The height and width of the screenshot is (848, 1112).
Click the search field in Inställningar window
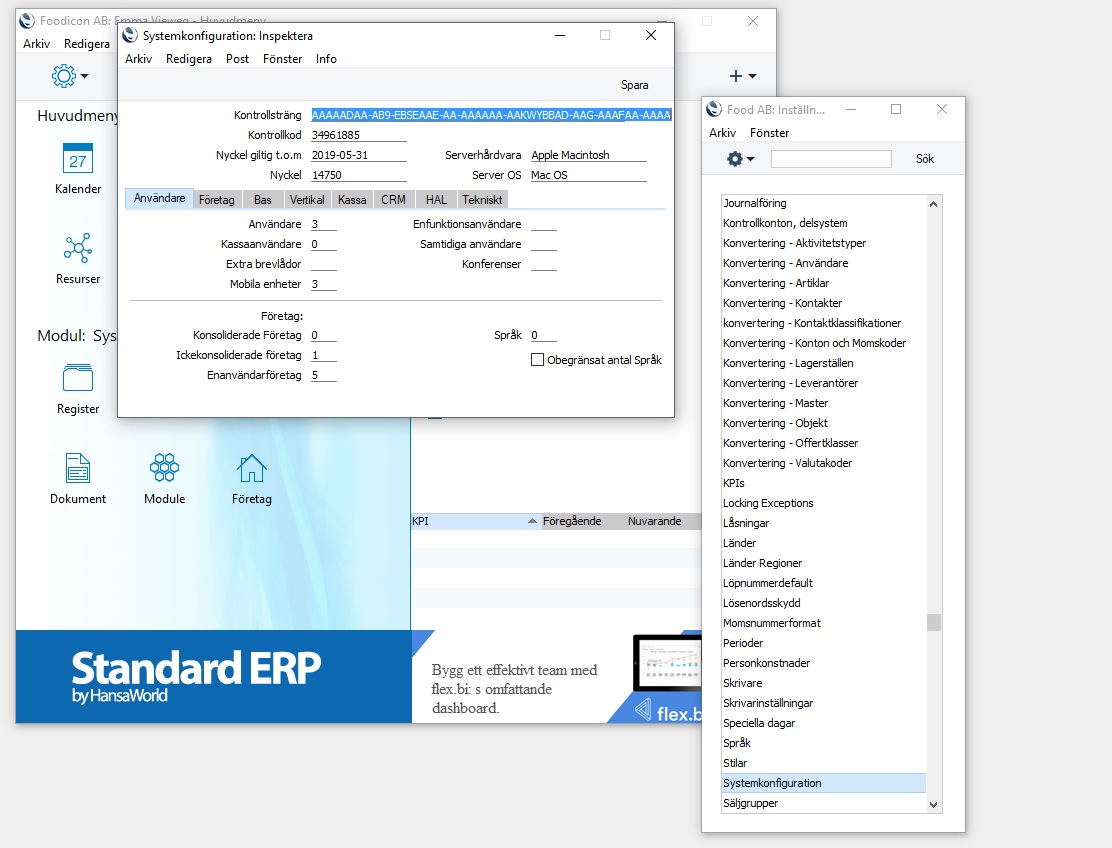(831, 159)
